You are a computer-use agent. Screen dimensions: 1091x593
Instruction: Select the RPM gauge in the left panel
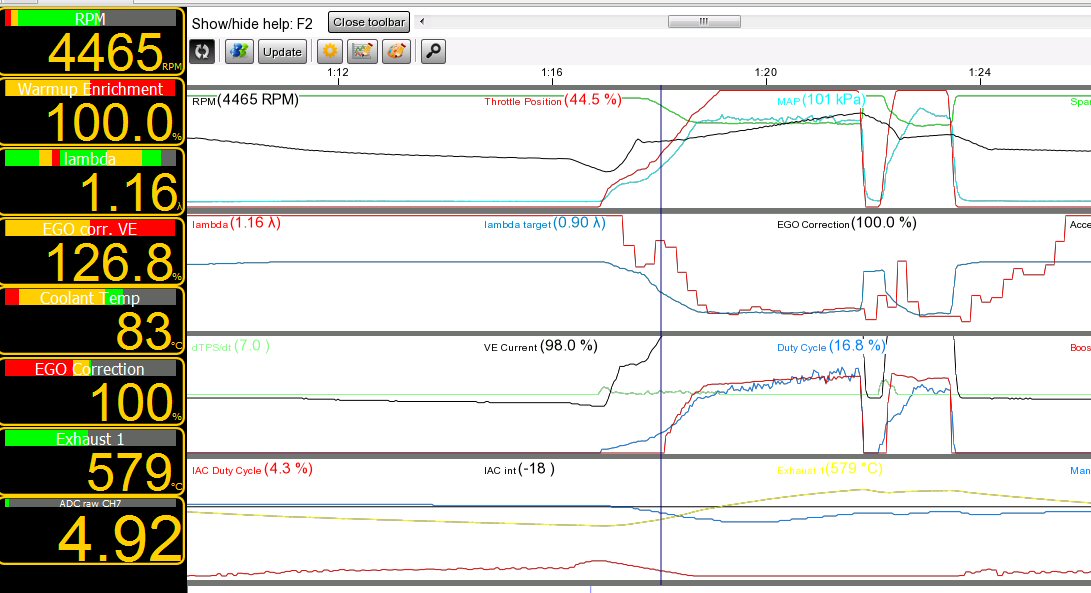point(92,42)
